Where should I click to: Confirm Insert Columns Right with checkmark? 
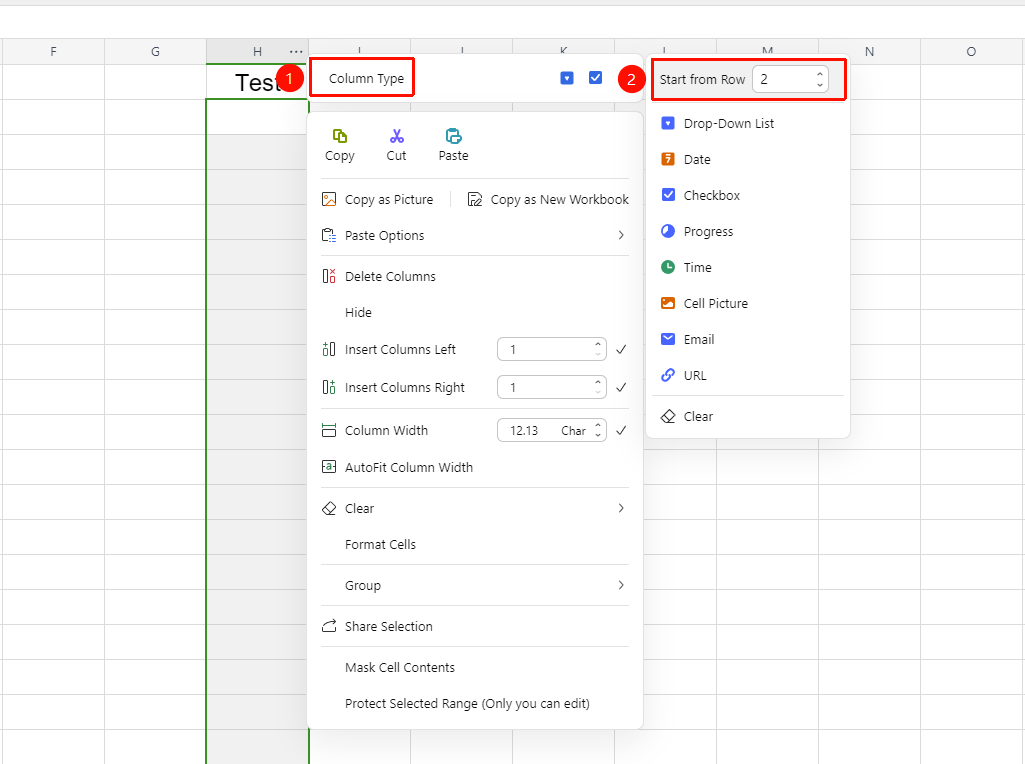[621, 388]
